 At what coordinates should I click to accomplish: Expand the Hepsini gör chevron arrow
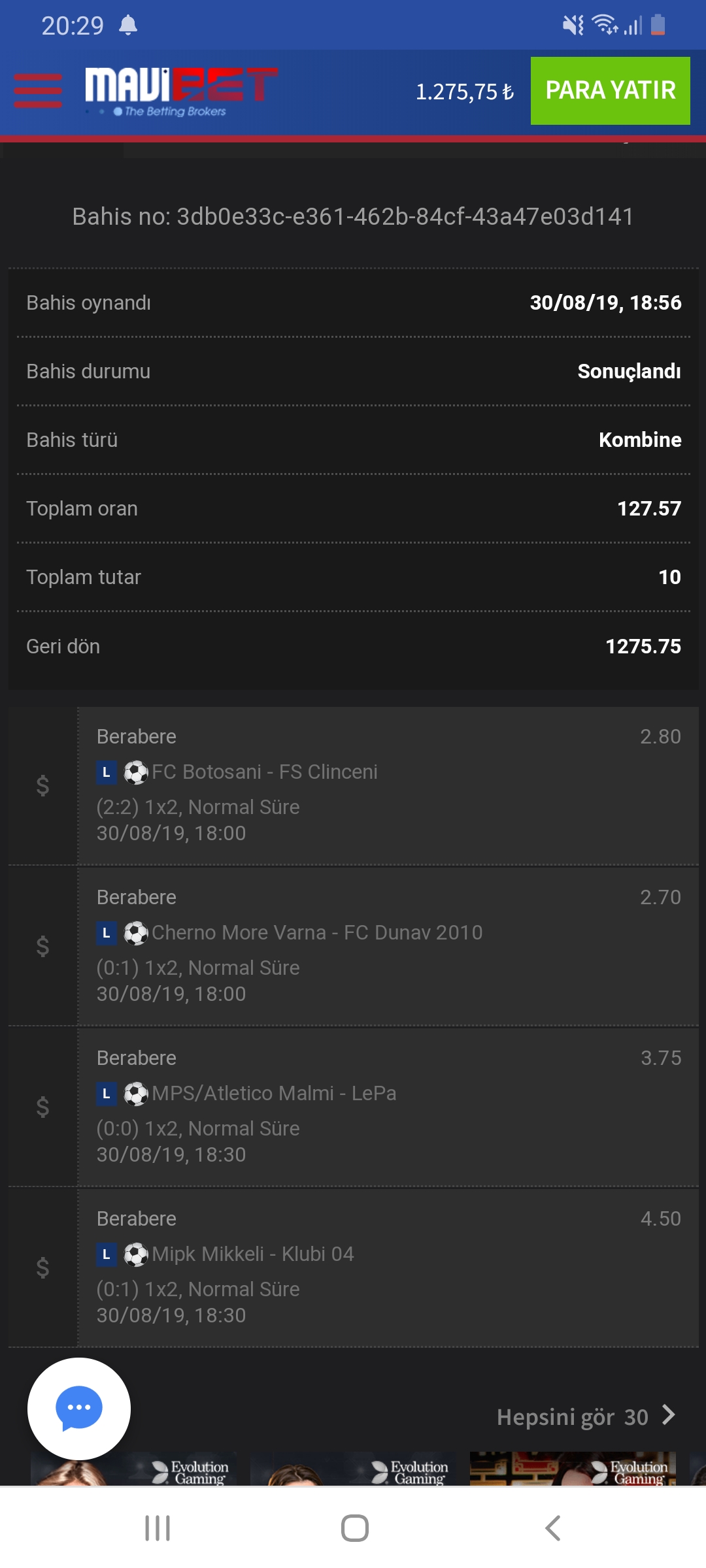point(668,1416)
